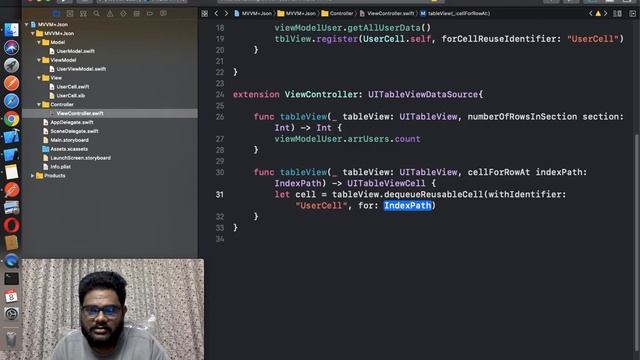Click the editor vertical scrollbar

636,243
